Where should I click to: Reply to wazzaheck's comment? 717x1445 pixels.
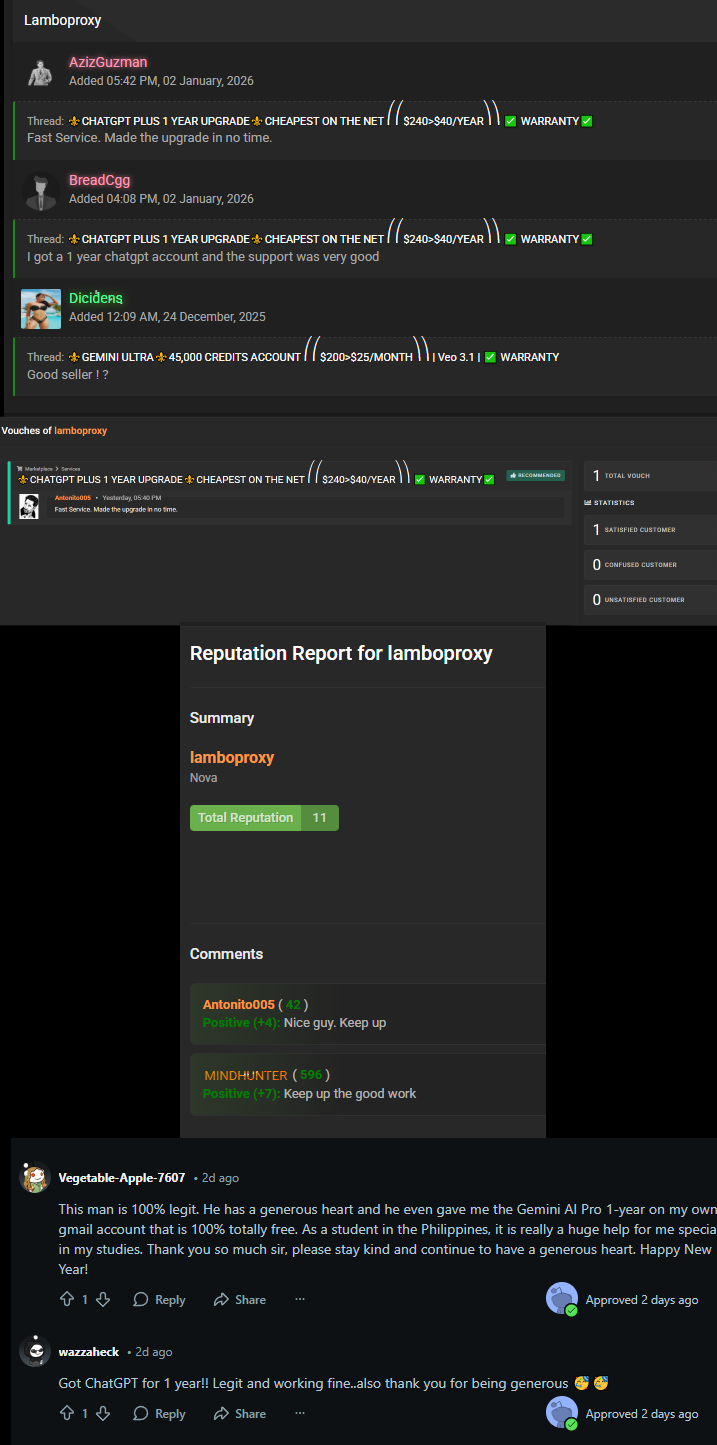(x=159, y=1414)
